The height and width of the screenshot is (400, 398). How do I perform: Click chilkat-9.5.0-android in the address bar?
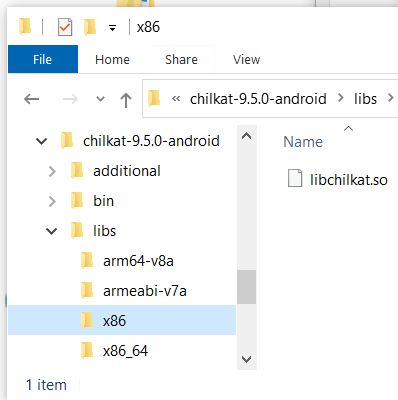[x=258, y=99]
